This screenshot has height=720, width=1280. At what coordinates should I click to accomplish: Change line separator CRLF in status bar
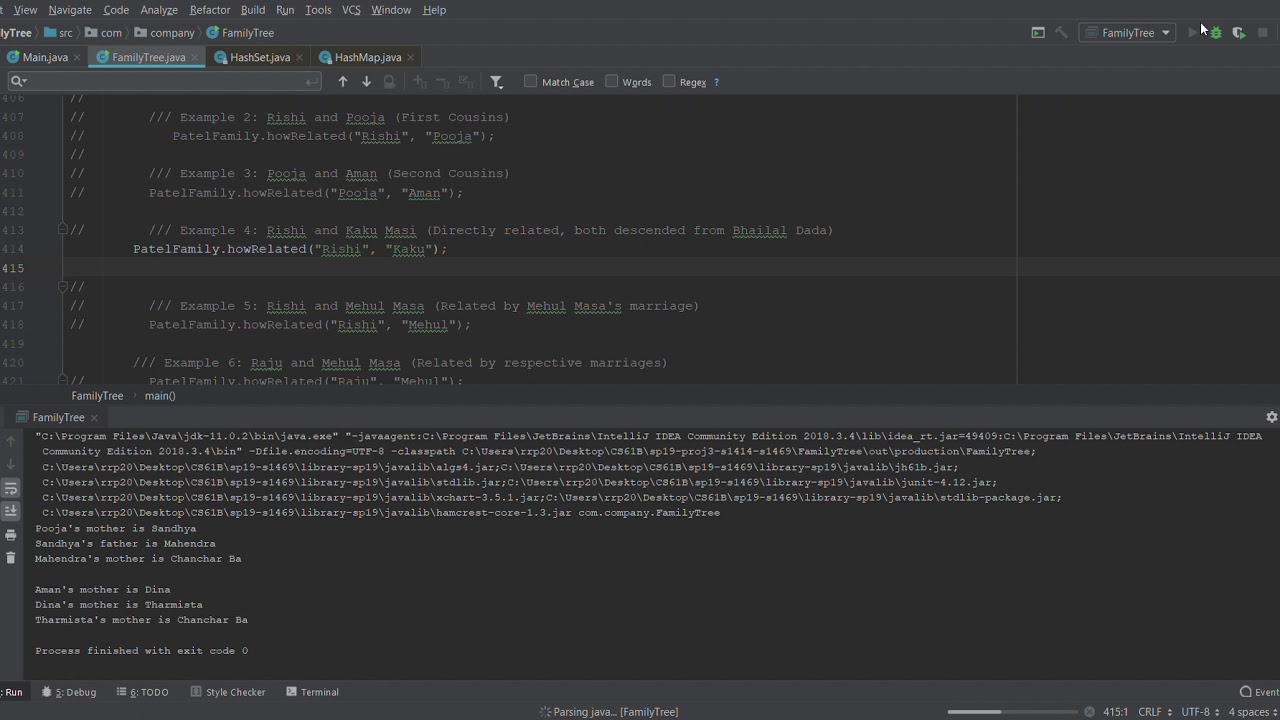click(1154, 712)
